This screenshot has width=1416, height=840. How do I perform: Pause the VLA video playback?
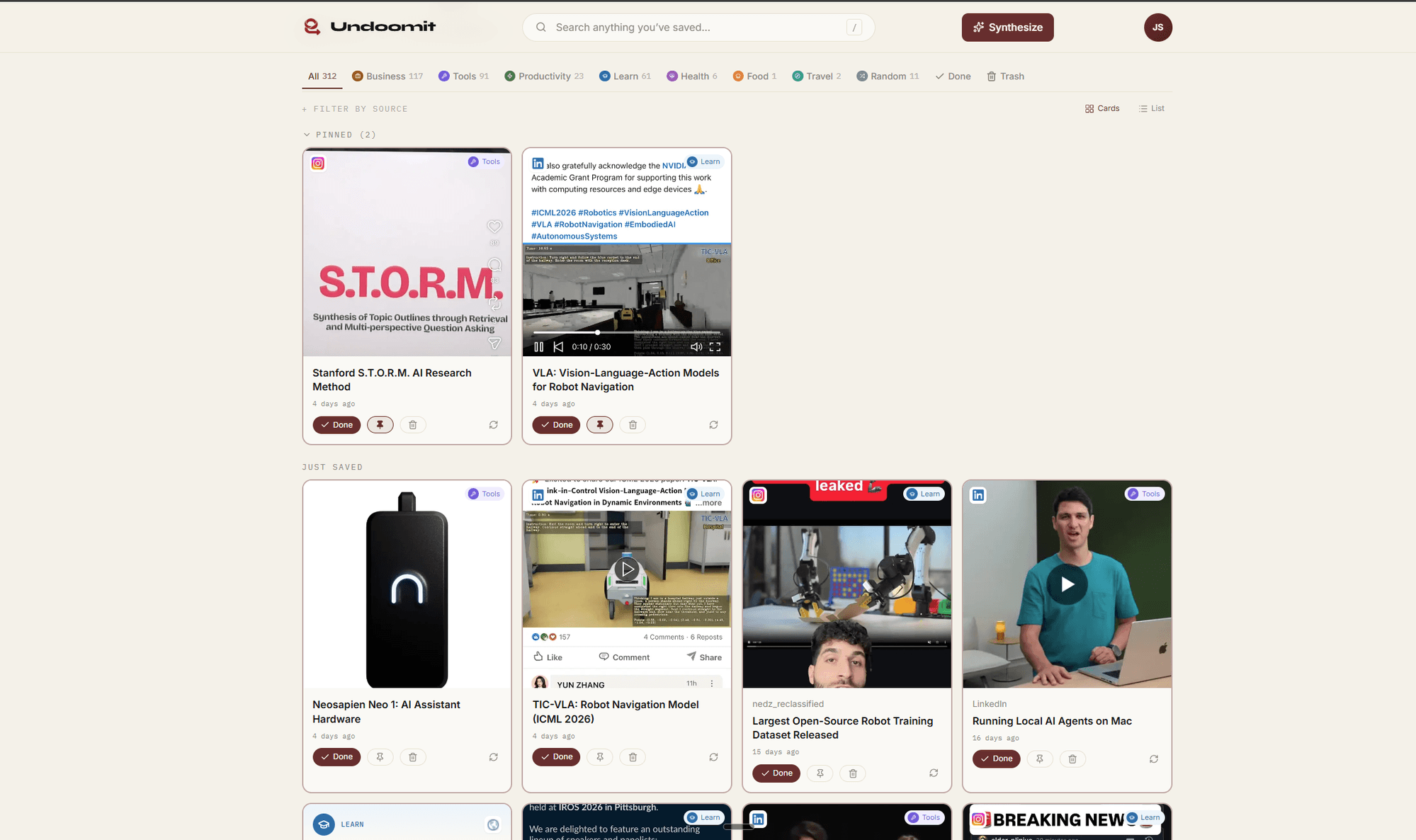point(538,347)
